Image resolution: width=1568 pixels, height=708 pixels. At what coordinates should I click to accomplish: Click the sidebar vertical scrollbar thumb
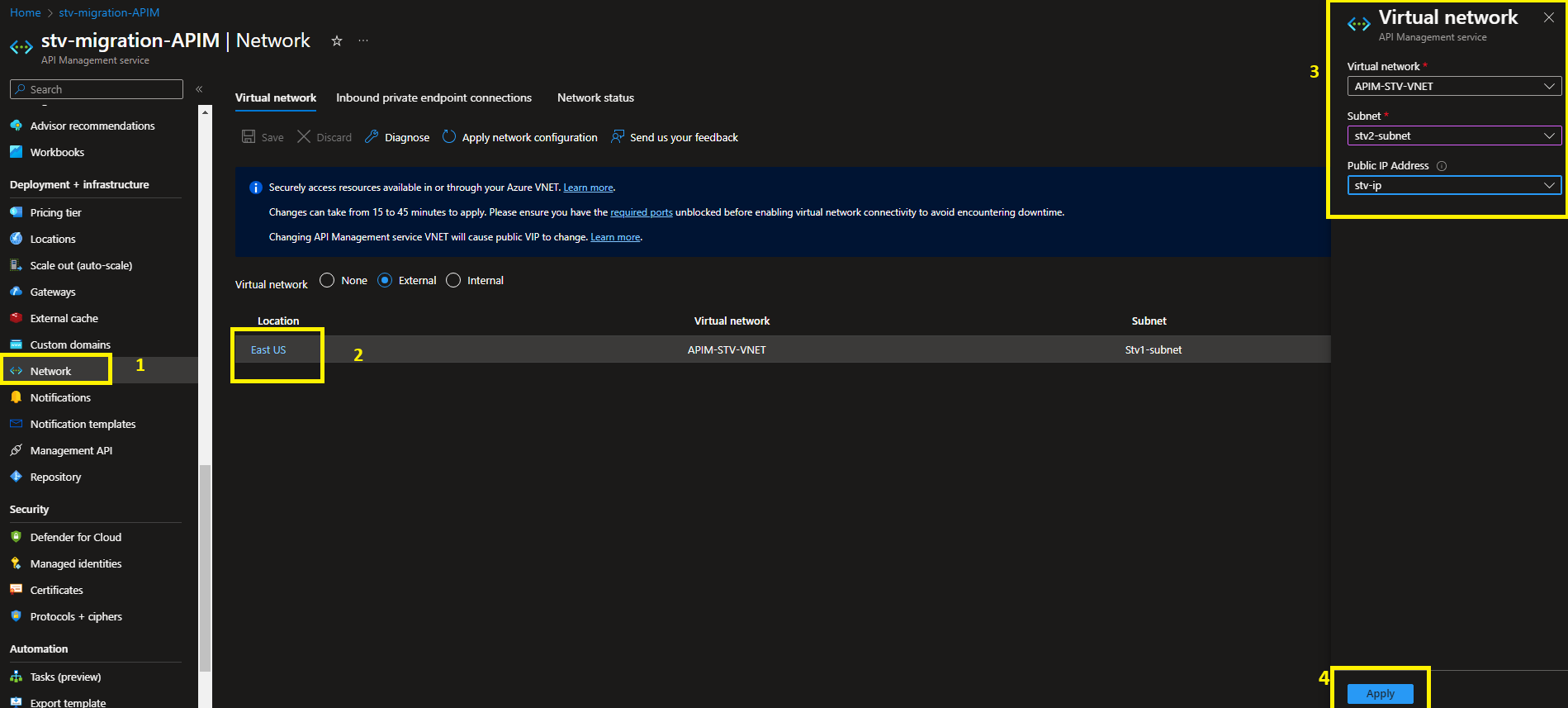tap(205, 568)
